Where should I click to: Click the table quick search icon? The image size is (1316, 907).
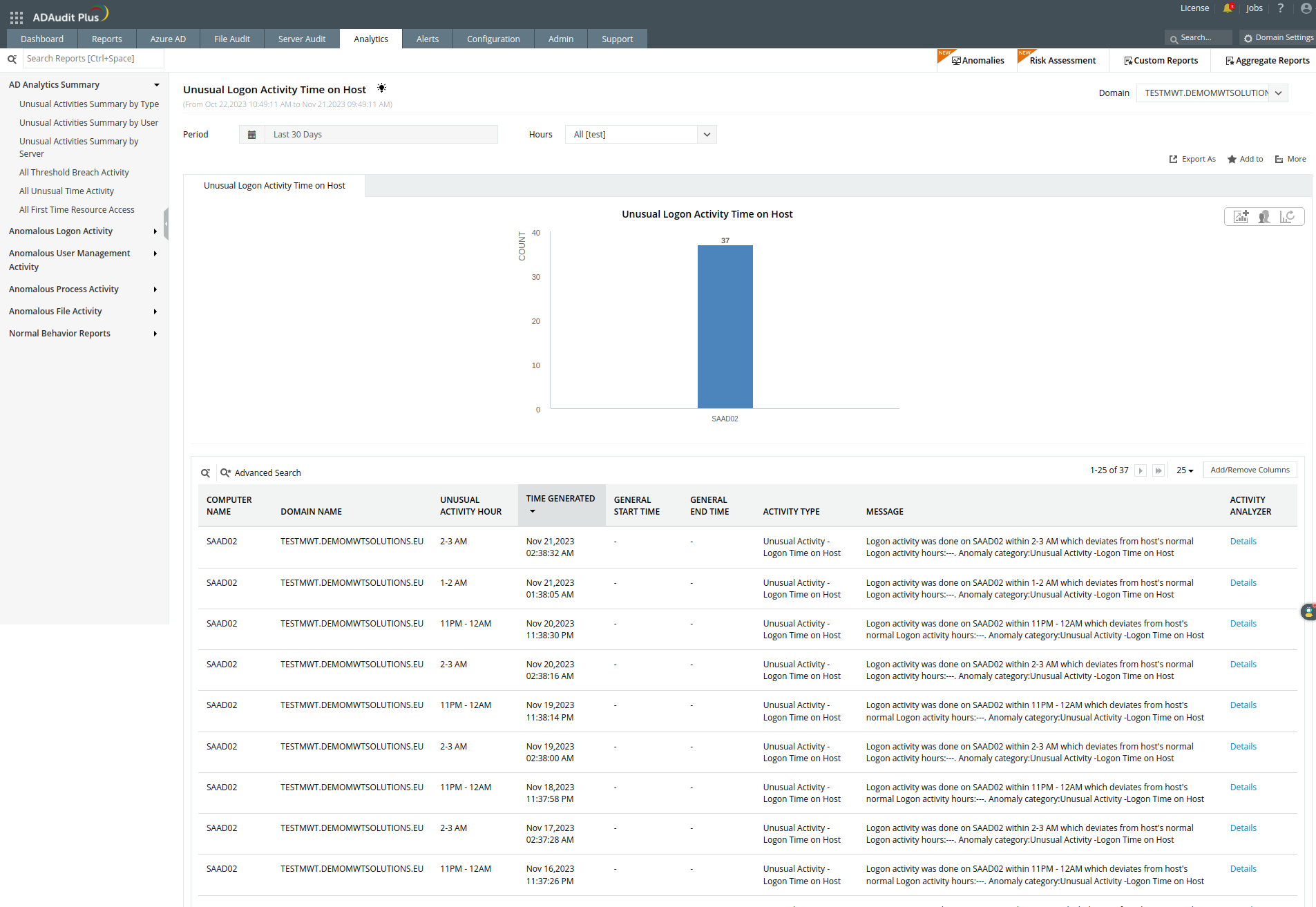[205, 473]
